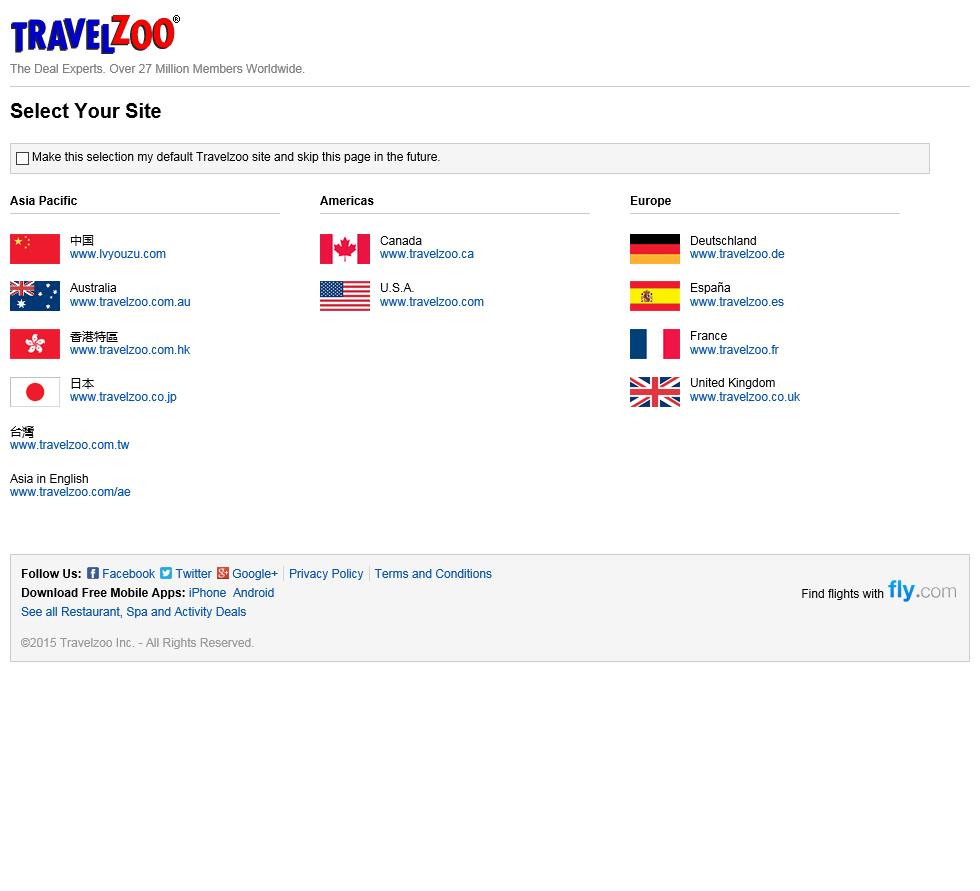Follow the Google+ text link
The image size is (980, 891).
coord(255,574)
